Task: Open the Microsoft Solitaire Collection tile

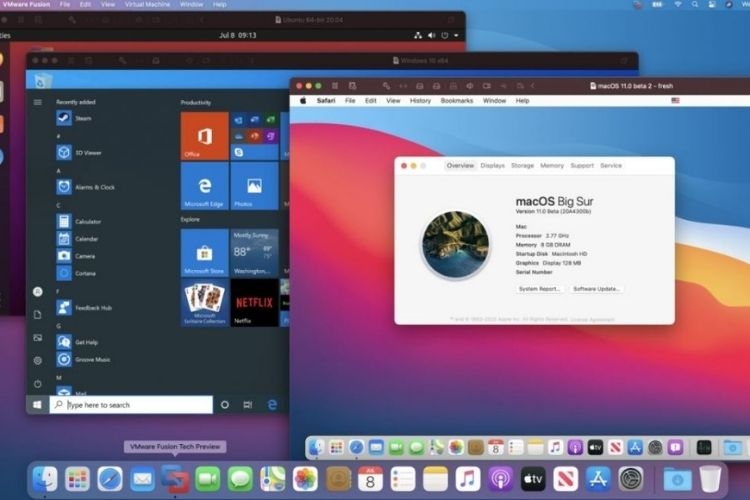Action: point(205,302)
